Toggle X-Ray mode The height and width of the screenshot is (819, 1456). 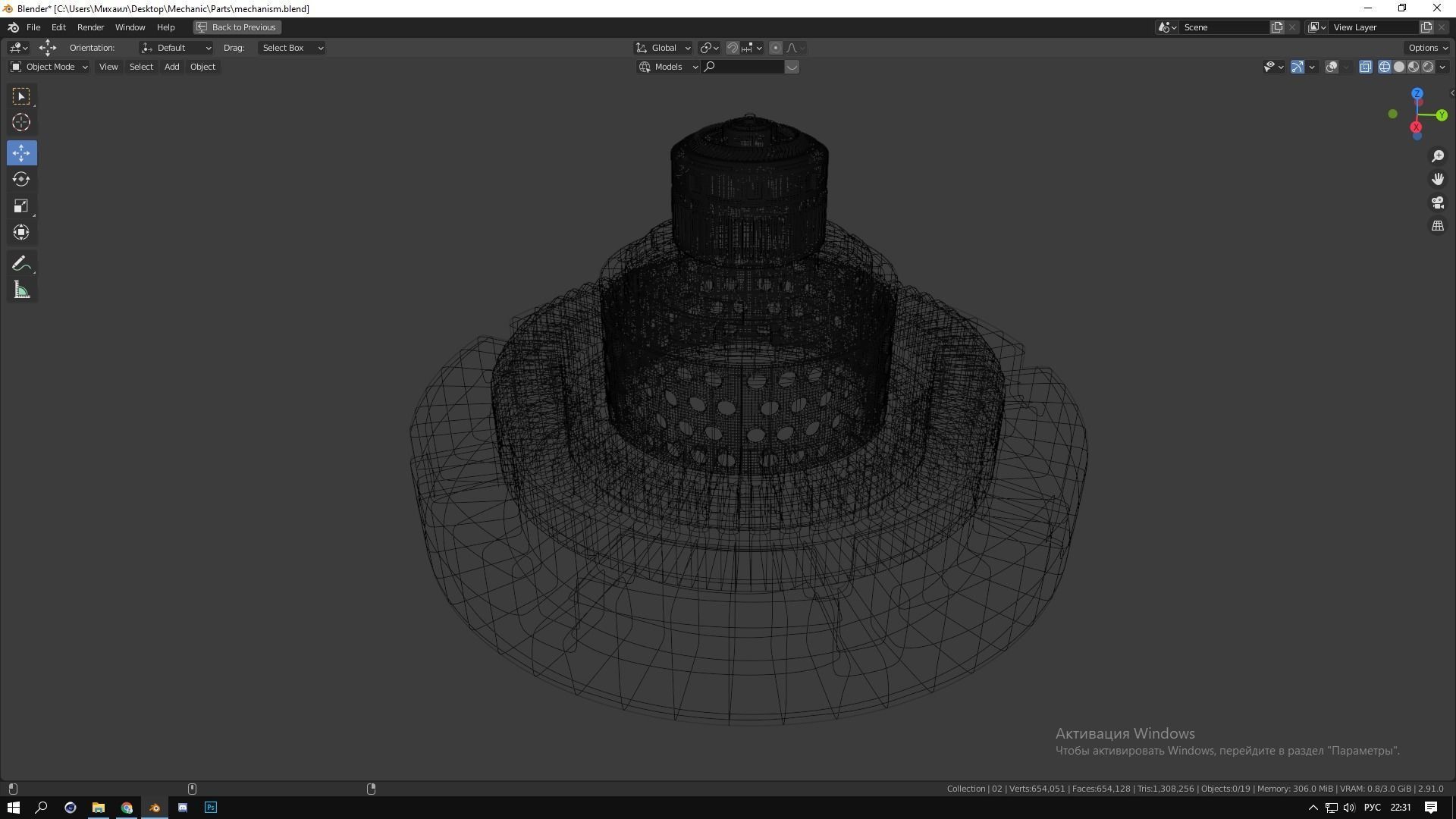point(1366,67)
